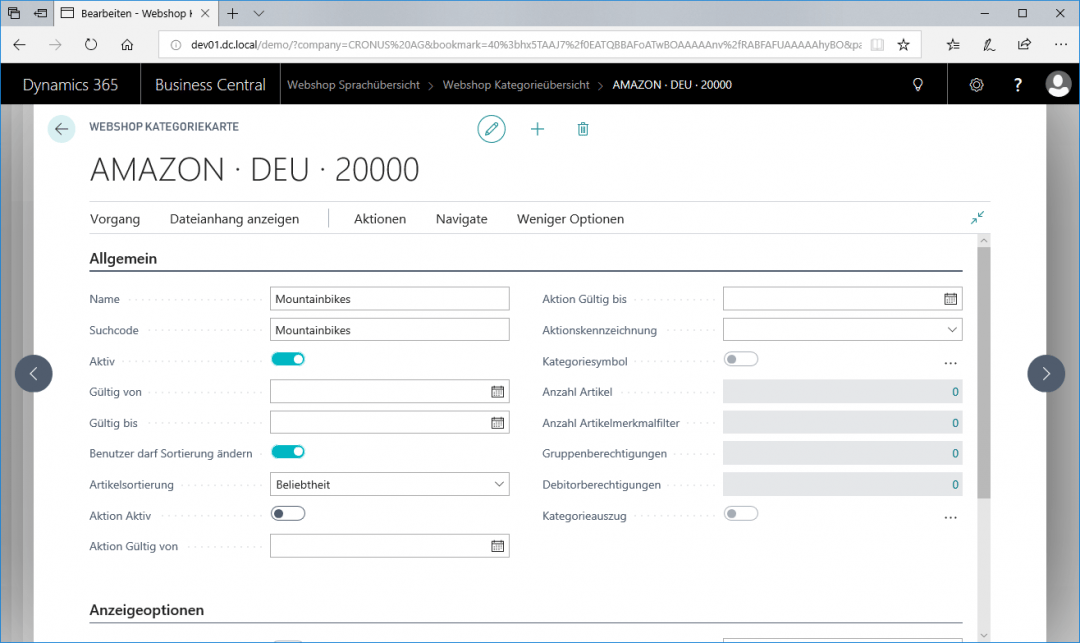Click the plus icon for new record
Viewport: 1080px width, 643px height.
(x=537, y=129)
